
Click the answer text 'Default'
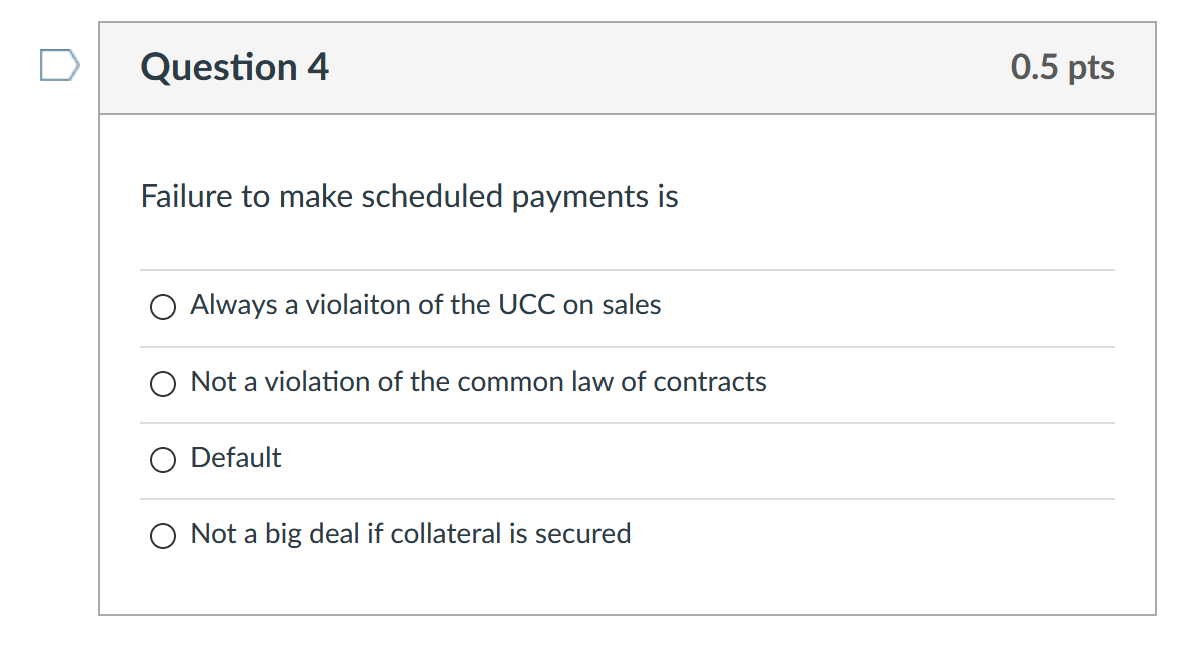(236, 458)
